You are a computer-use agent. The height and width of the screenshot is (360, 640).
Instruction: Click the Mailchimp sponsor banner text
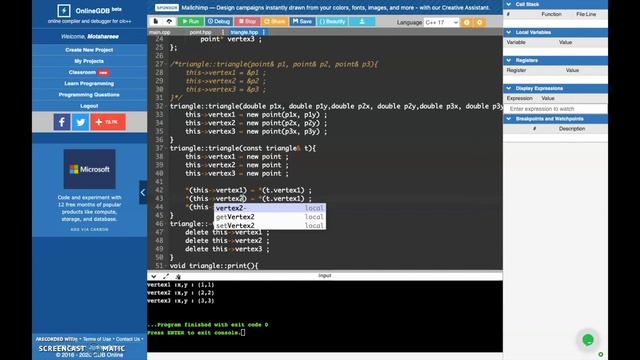[x=336, y=7]
